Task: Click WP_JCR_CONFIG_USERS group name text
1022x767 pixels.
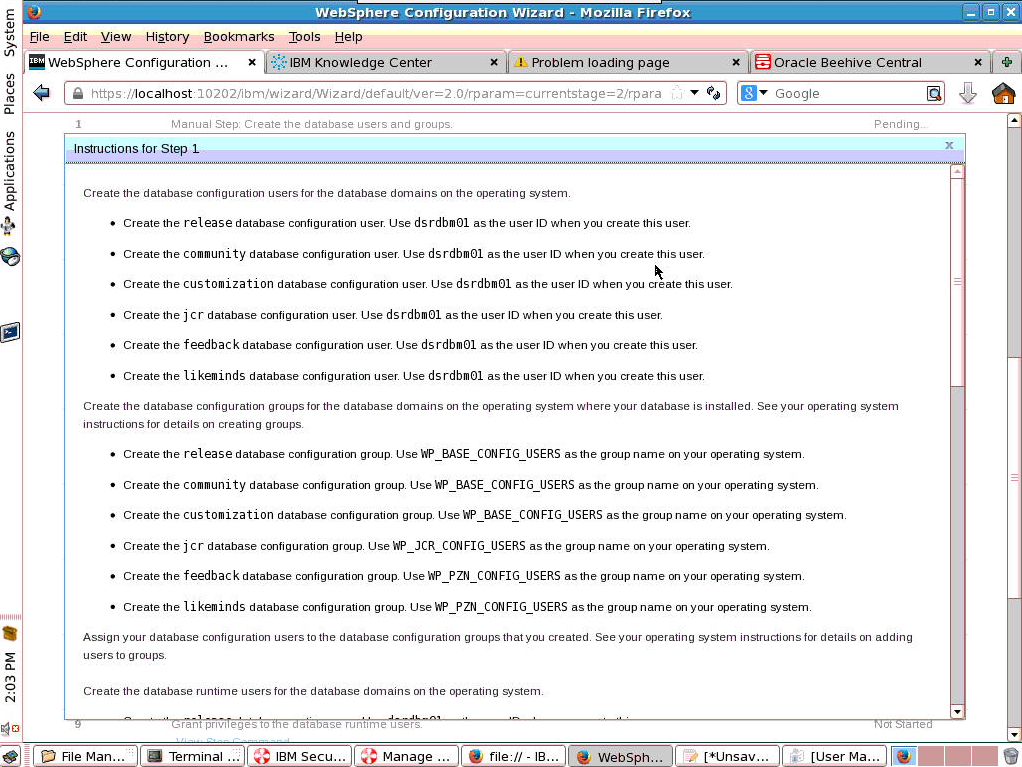Action: pos(459,545)
